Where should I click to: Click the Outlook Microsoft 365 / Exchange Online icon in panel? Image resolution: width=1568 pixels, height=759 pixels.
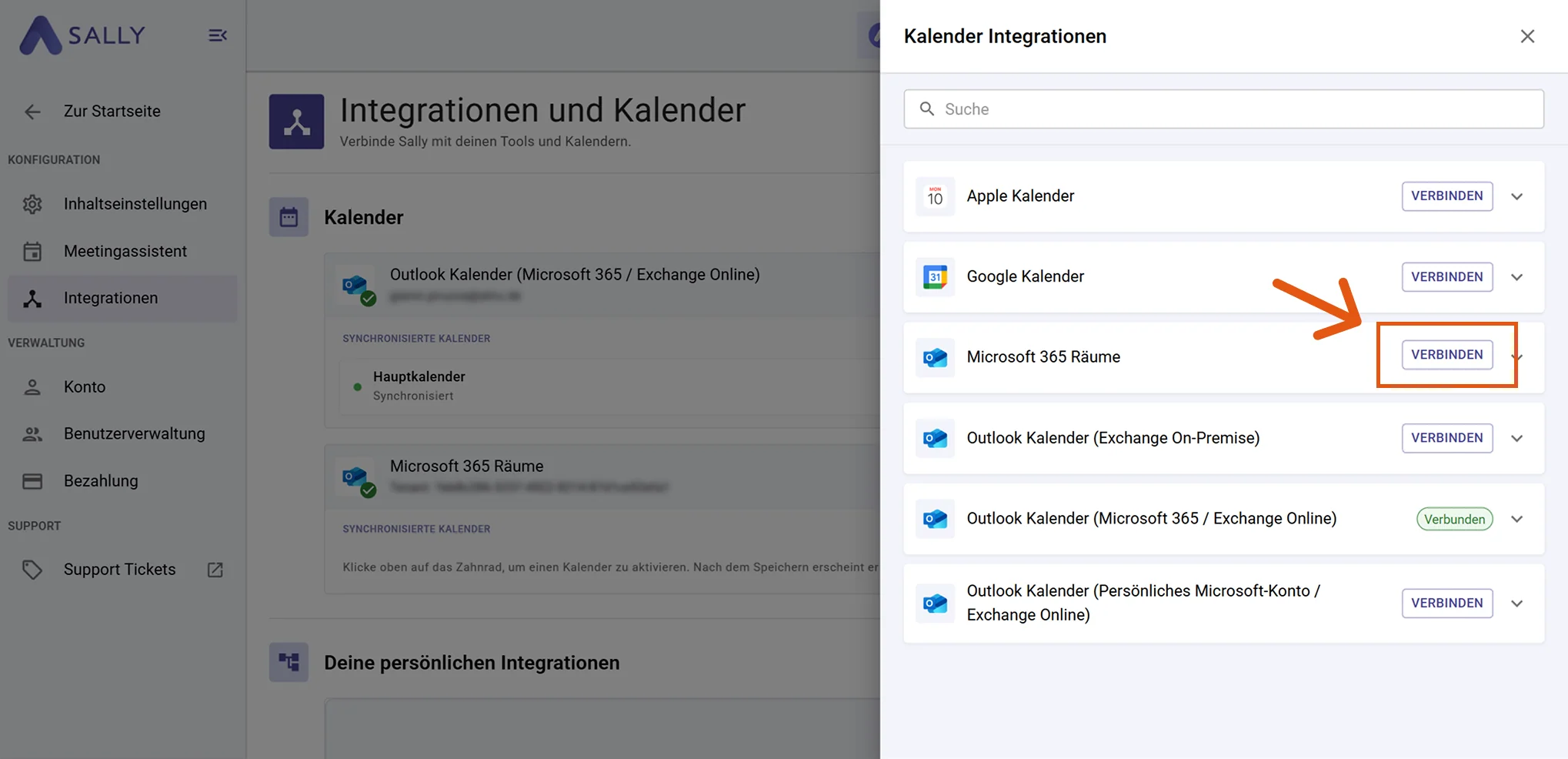click(x=935, y=519)
